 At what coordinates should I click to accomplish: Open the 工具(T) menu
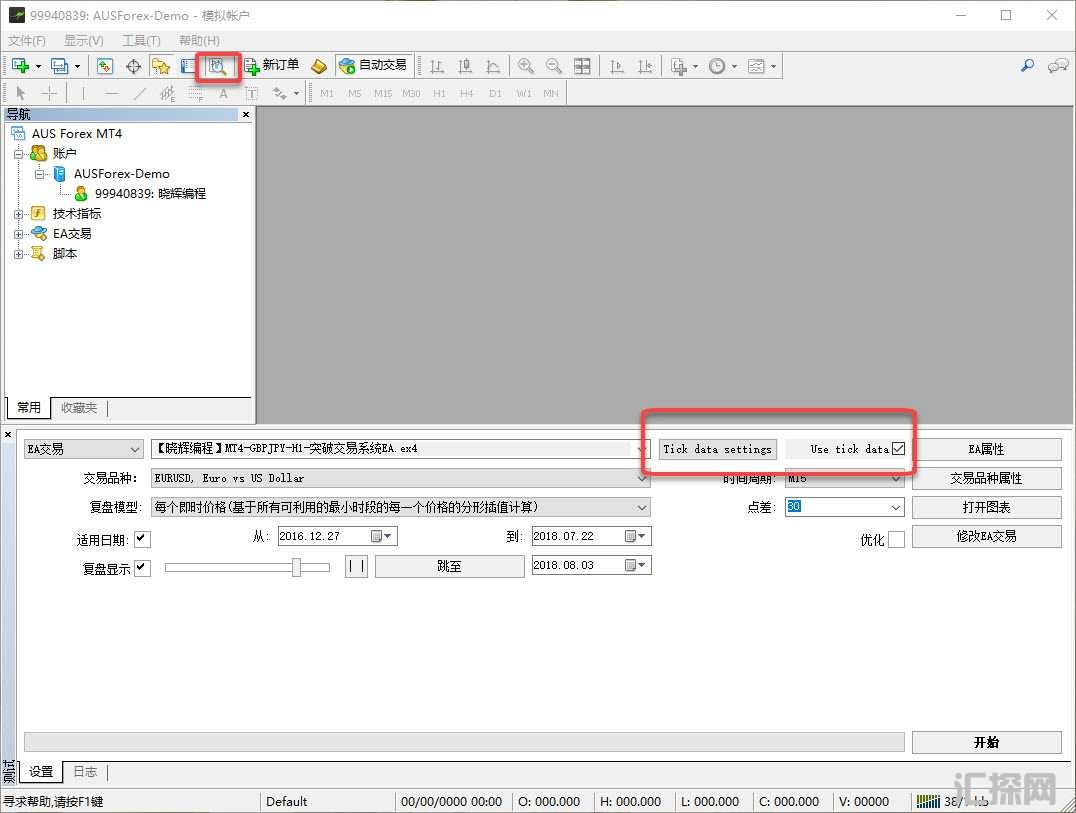coord(141,41)
